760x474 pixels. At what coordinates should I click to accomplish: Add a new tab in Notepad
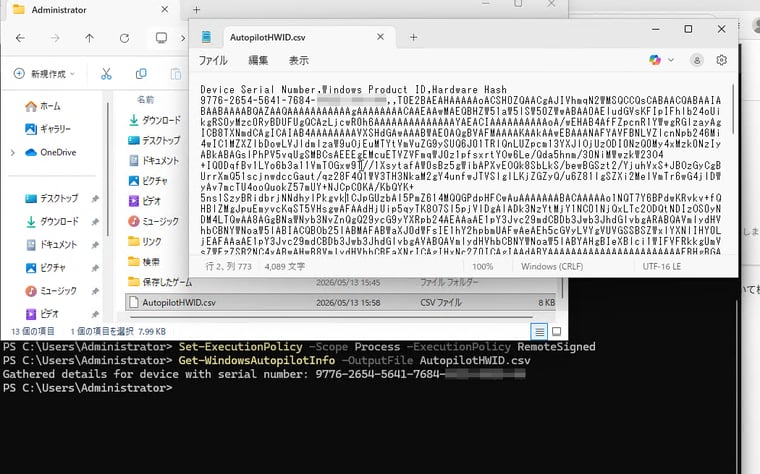coord(413,37)
